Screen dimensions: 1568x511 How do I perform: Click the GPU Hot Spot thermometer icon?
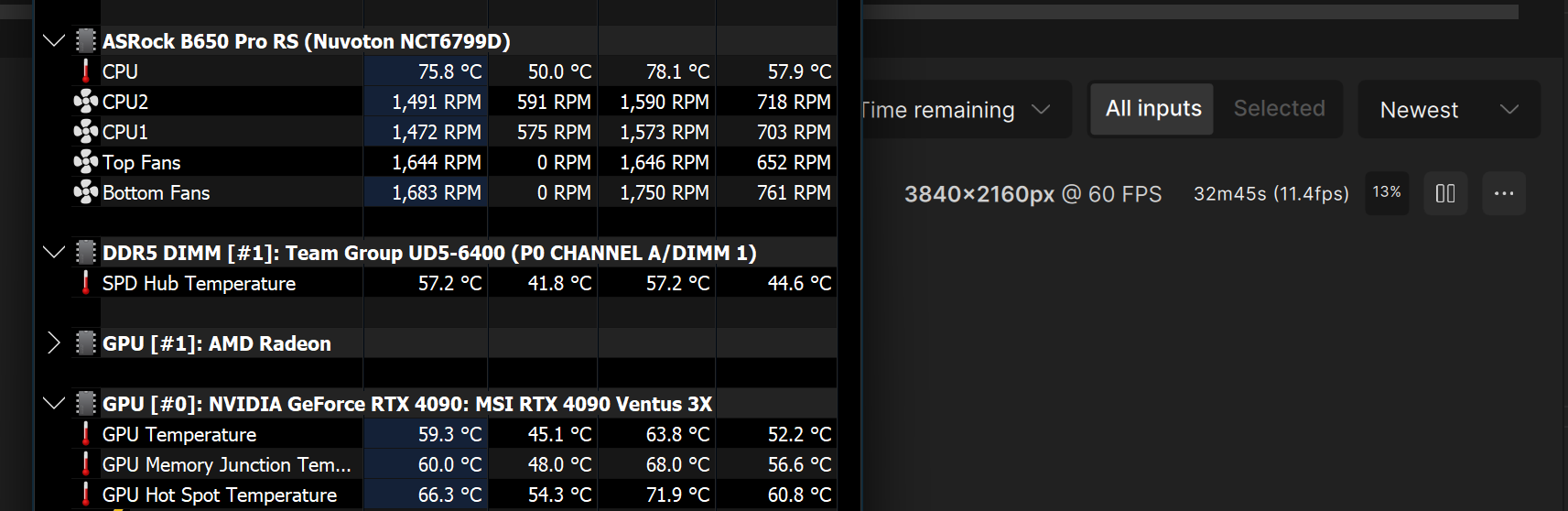tap(86, 495)
